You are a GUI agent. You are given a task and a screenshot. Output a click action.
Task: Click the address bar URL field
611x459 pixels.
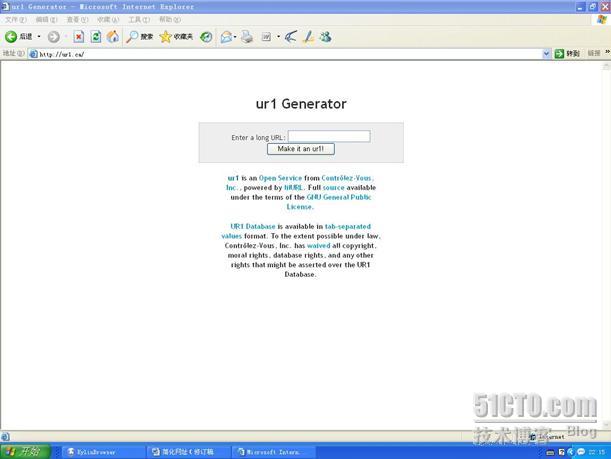click(x=288, y=54)
